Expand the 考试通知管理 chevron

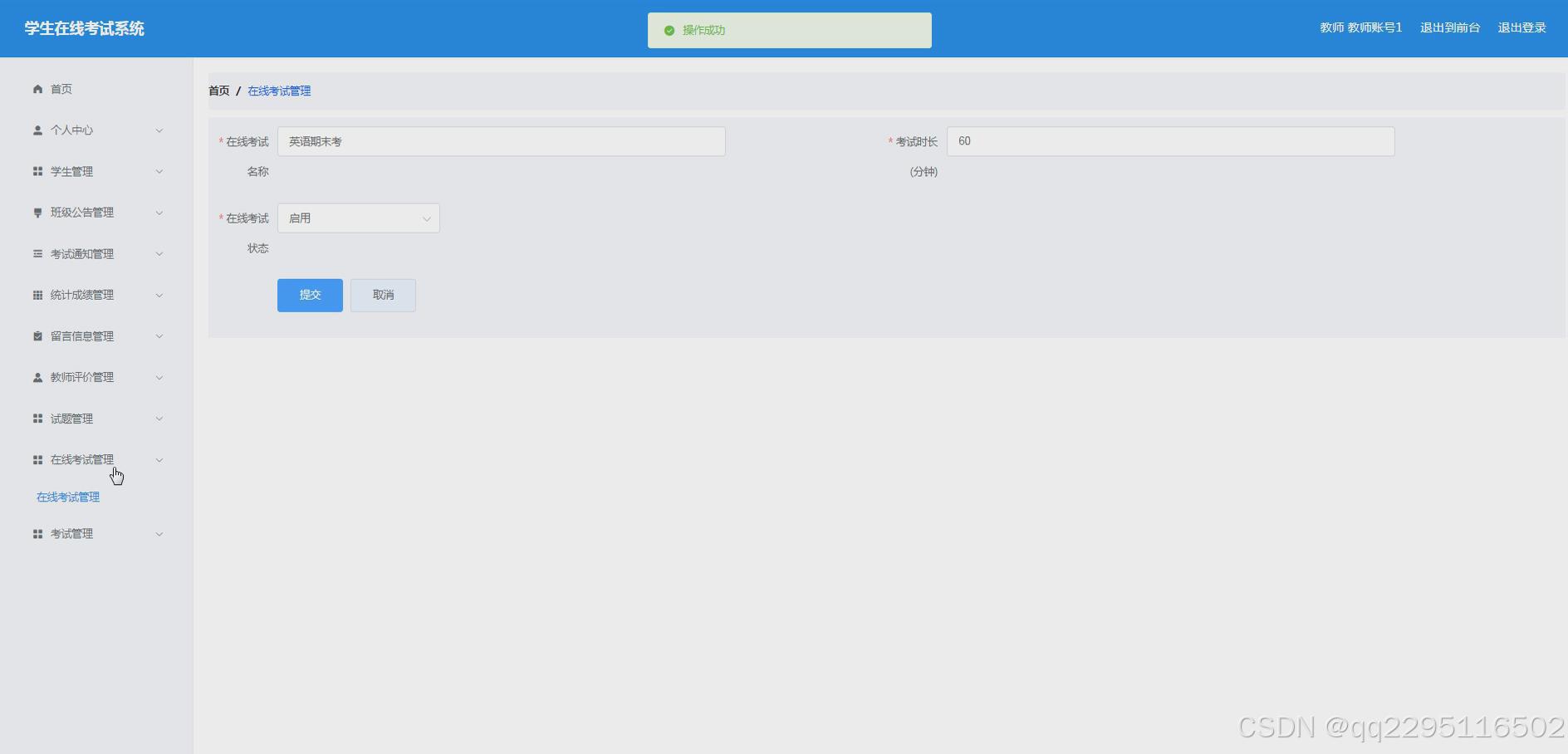click(x=159, y=254)
